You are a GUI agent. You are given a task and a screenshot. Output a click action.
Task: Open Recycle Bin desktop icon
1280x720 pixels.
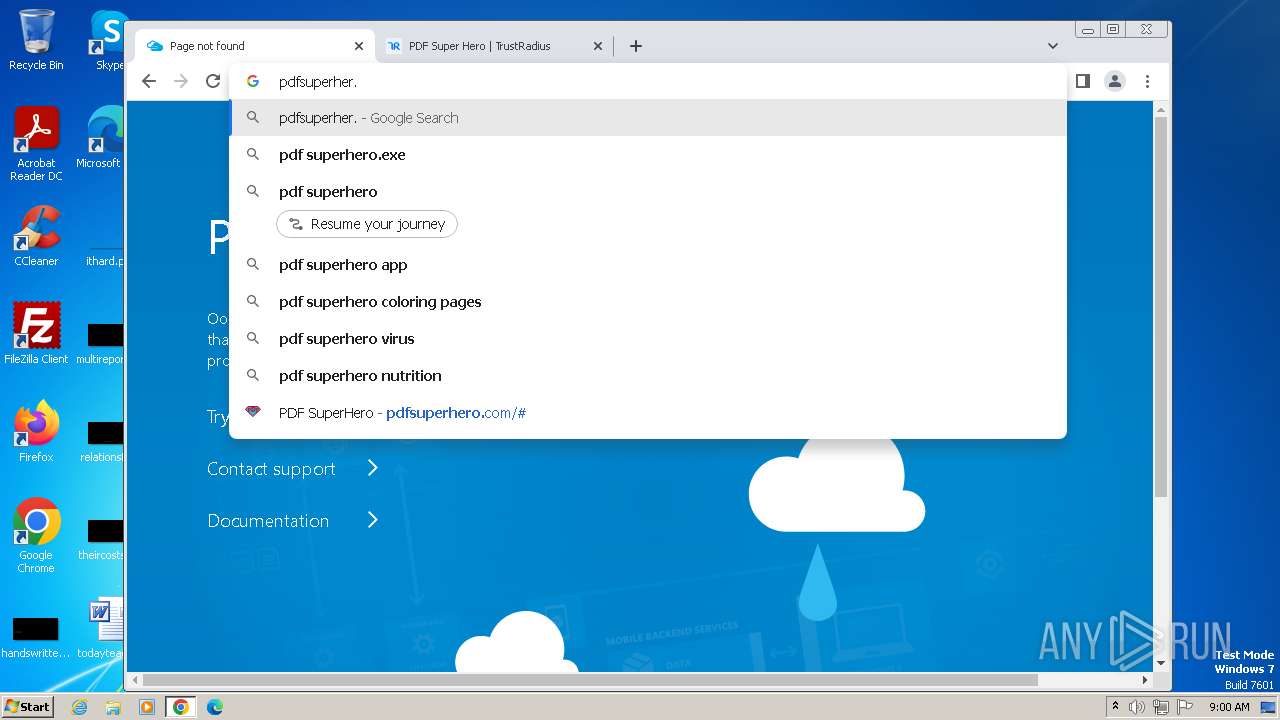(x=36, y=40)
